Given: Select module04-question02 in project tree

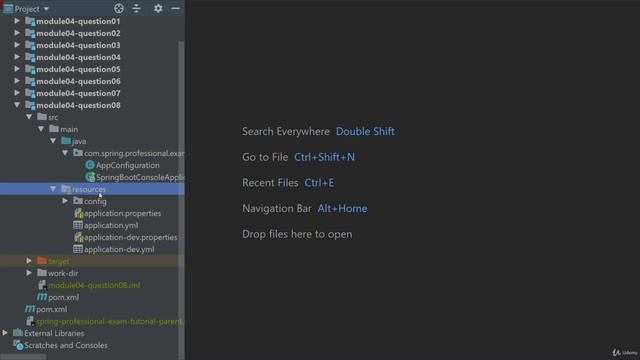Looking at the screenshot, I should point(78,33).
